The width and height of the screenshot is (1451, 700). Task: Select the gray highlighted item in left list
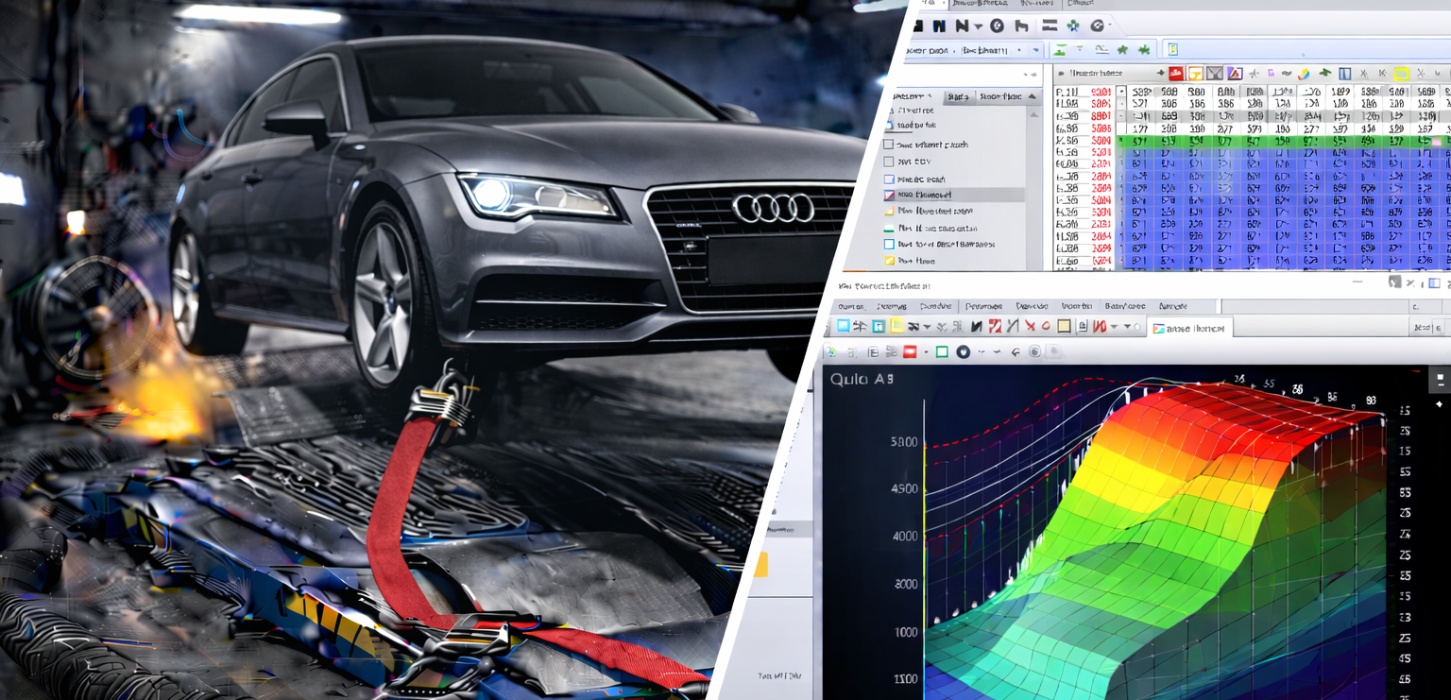pyautogui.click(x=954, y=194)
